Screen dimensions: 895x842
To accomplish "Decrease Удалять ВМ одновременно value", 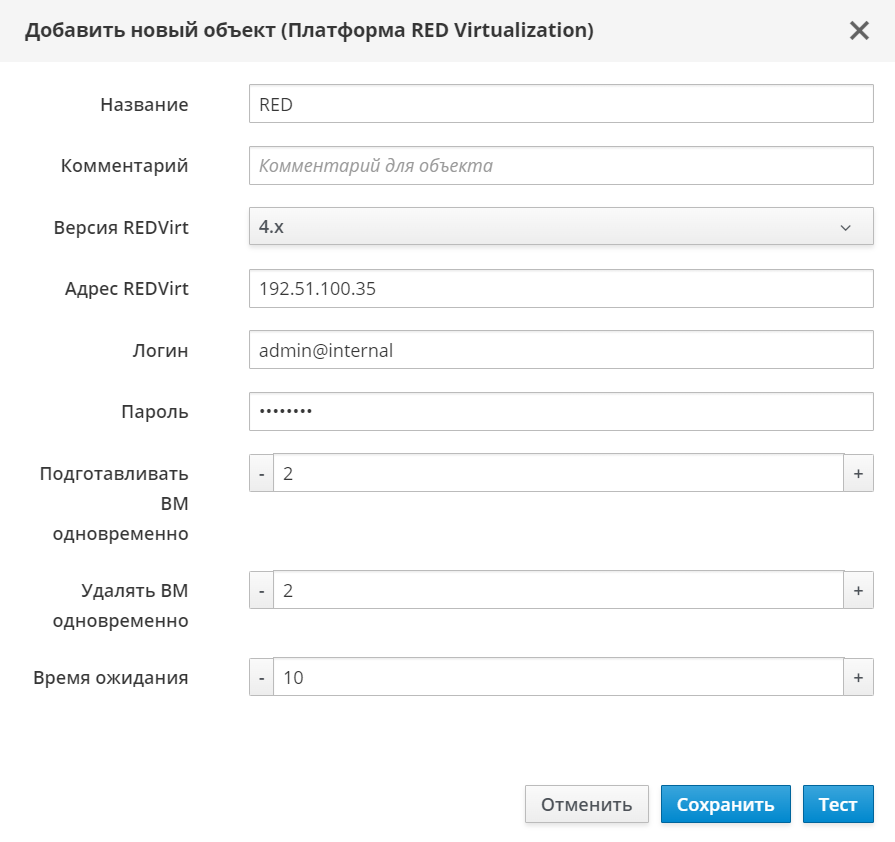I will pos(261,590).
